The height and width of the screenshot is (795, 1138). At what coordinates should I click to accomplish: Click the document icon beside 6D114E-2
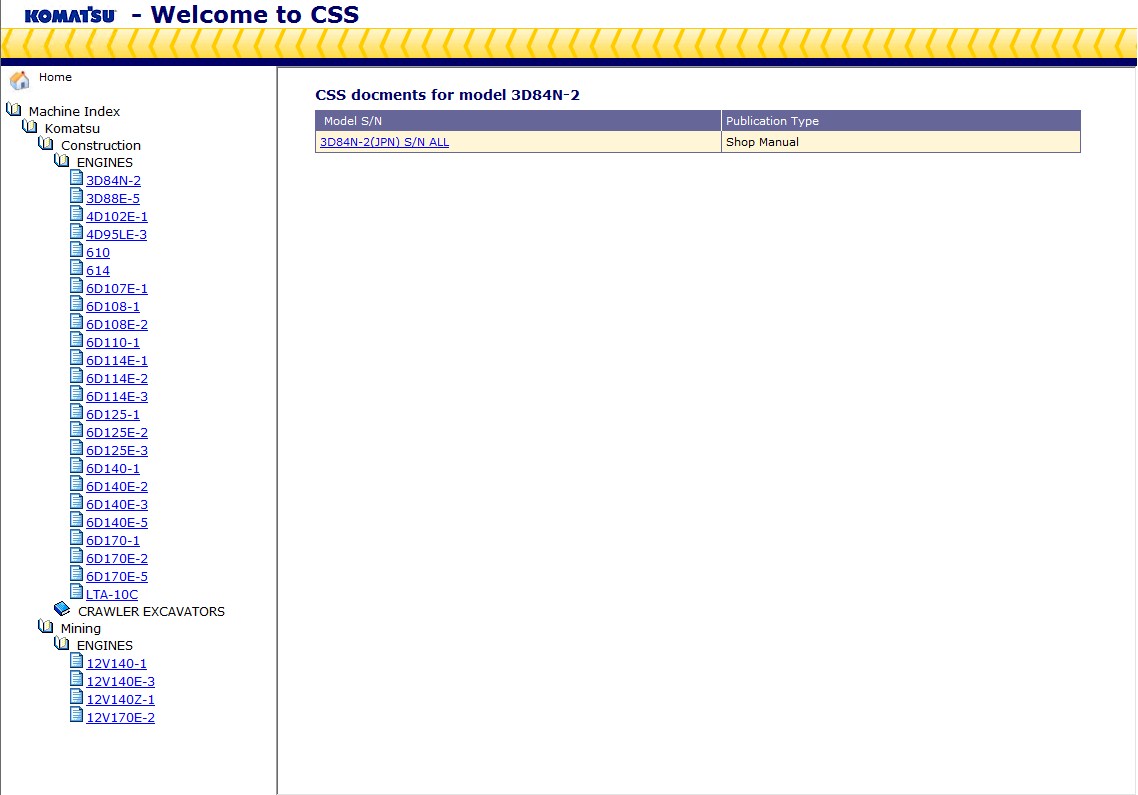coord(76,375)
